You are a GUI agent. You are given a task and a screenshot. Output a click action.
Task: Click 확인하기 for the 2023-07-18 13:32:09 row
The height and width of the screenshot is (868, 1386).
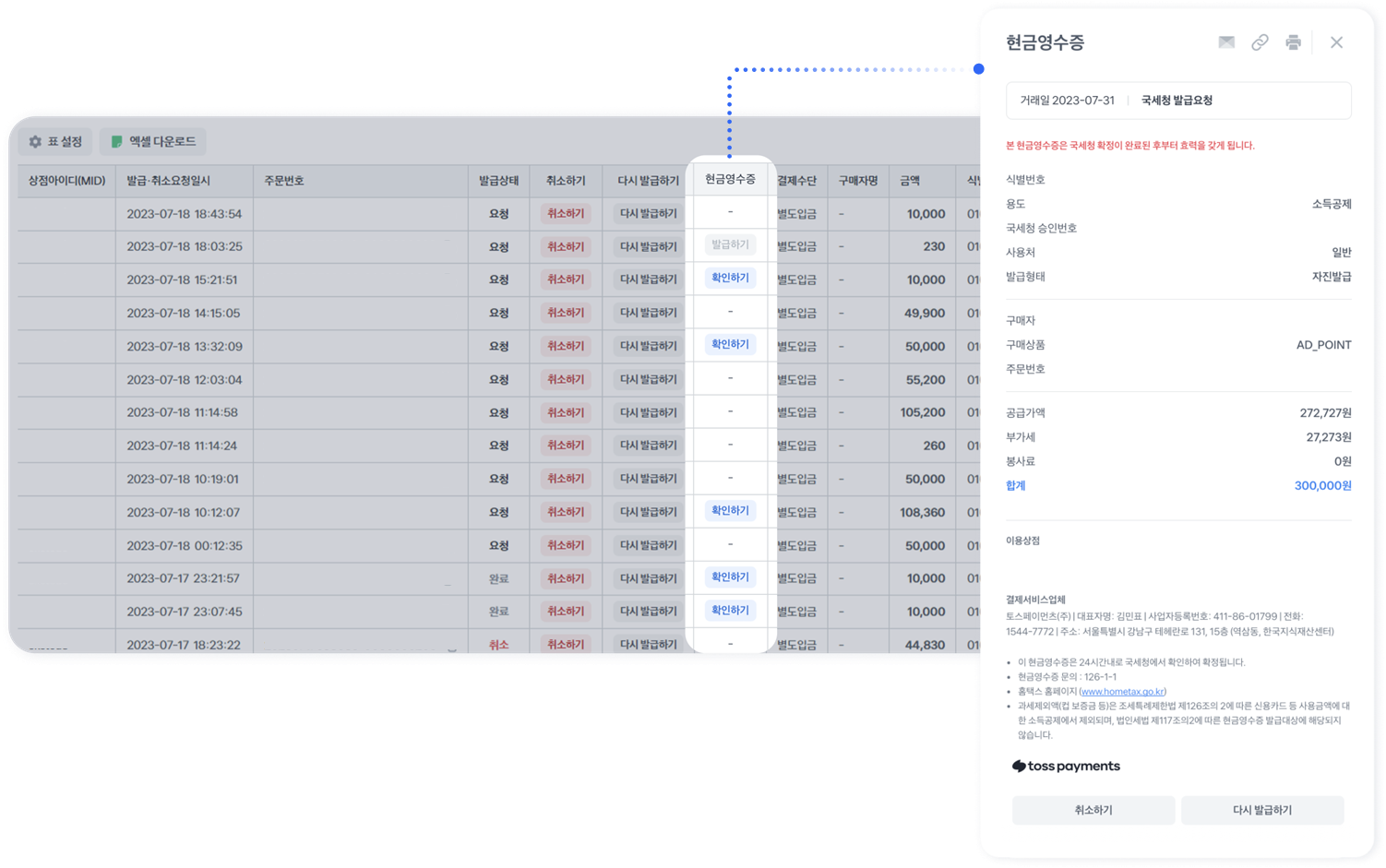pyautogui.click(x=730, y=345)
